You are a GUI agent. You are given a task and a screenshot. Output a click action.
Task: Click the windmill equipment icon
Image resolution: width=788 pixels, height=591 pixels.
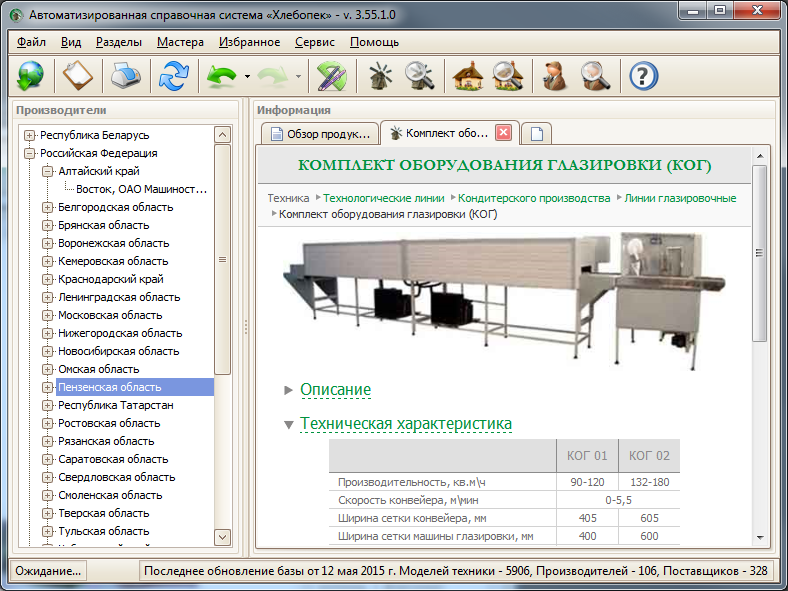[x=380, y=75]
